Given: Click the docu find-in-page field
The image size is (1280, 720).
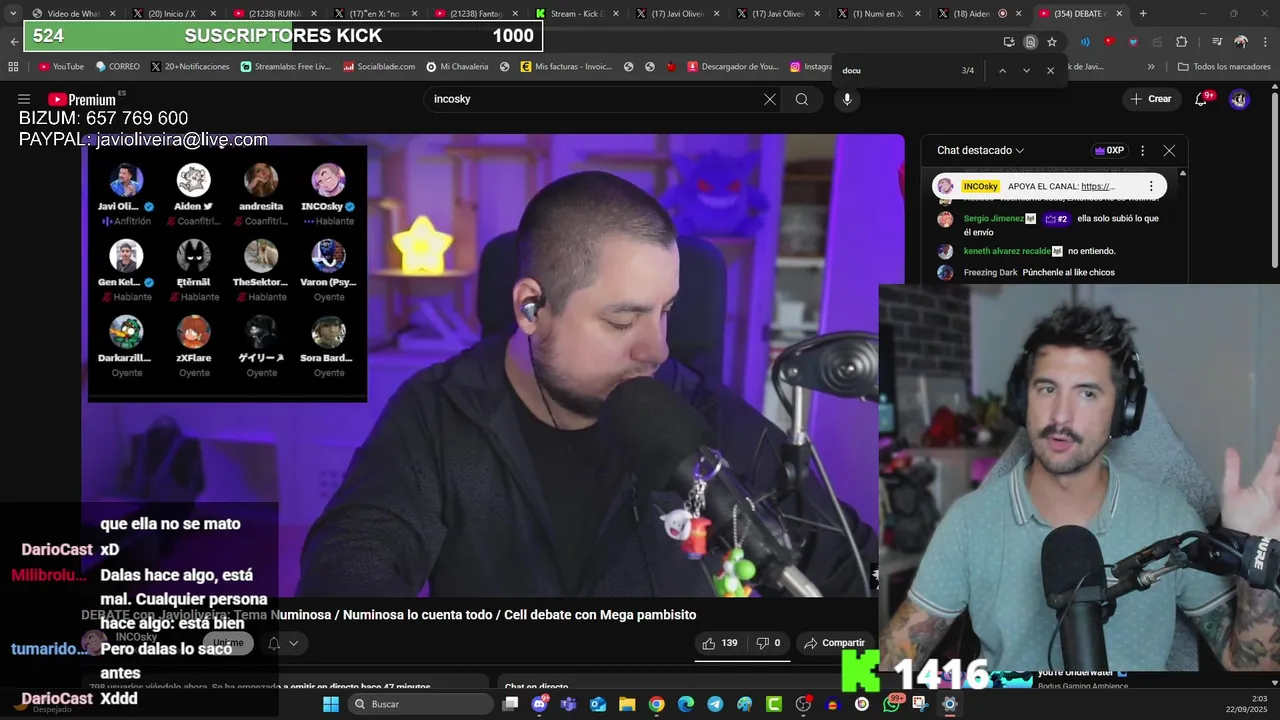Looking at the screenshot, I should click(x=895, y=70).
